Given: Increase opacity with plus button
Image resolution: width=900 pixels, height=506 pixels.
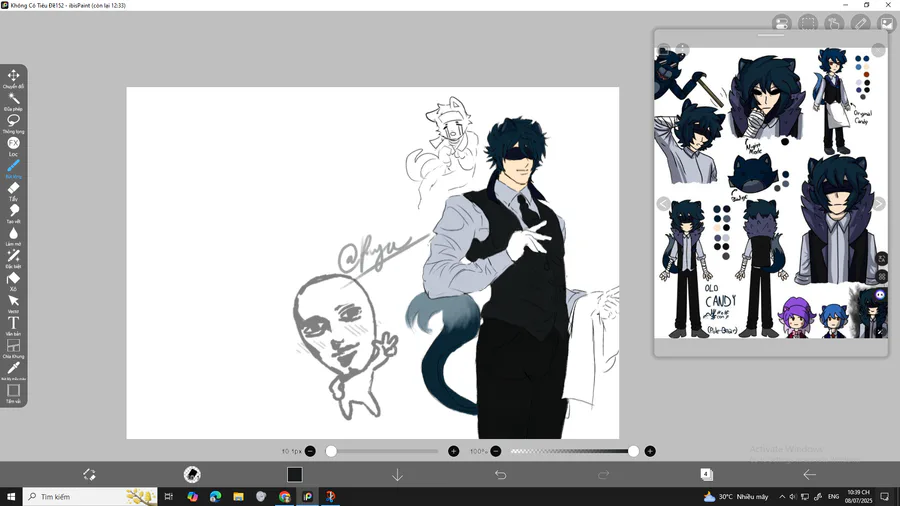Looking at the screenshot, I should tap(650, 451).
